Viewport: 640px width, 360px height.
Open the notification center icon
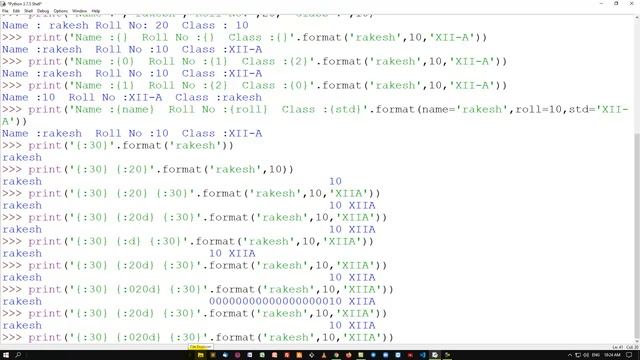pos(629,355)
